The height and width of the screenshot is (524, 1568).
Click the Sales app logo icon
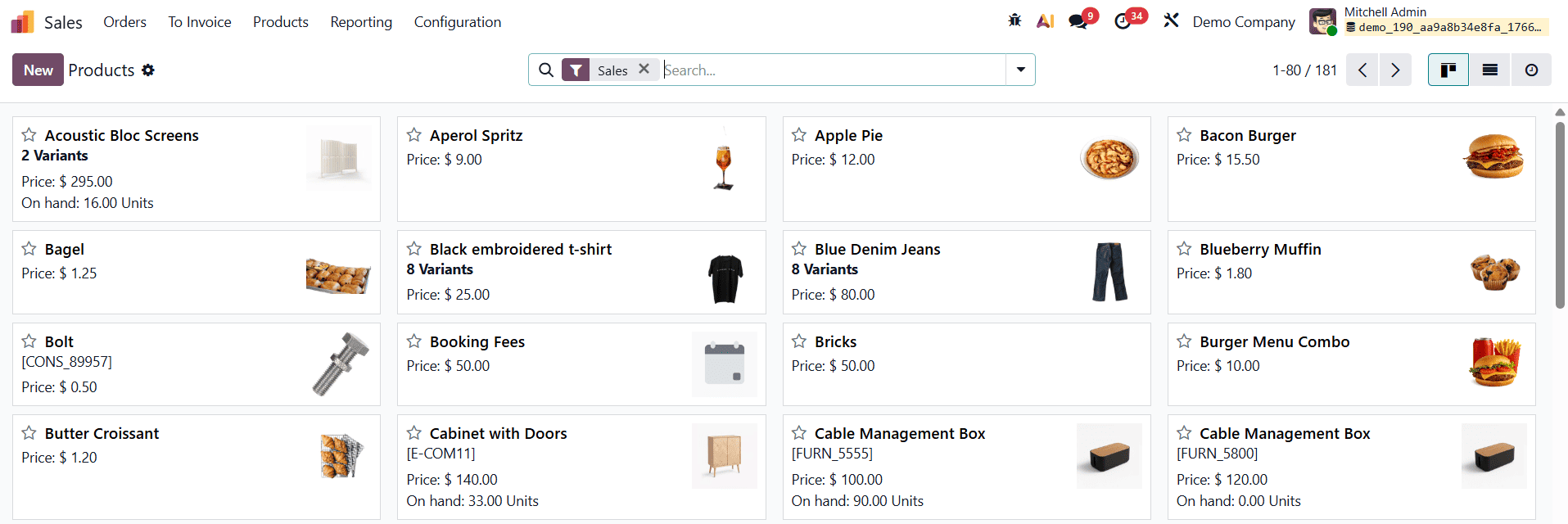pyautogui.click(x=22, y=21)
